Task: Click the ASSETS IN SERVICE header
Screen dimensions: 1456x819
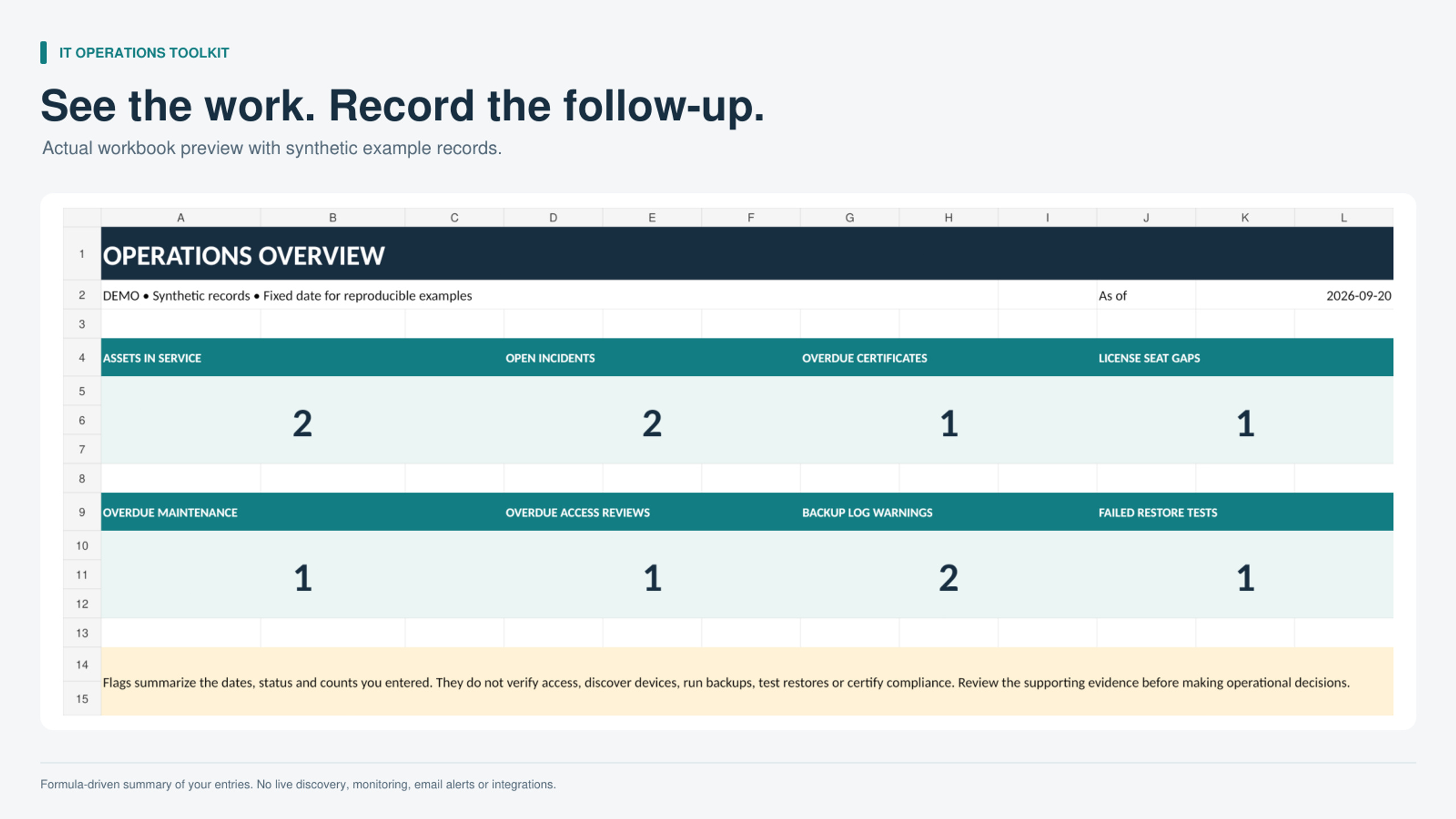Action: [303, 358]
